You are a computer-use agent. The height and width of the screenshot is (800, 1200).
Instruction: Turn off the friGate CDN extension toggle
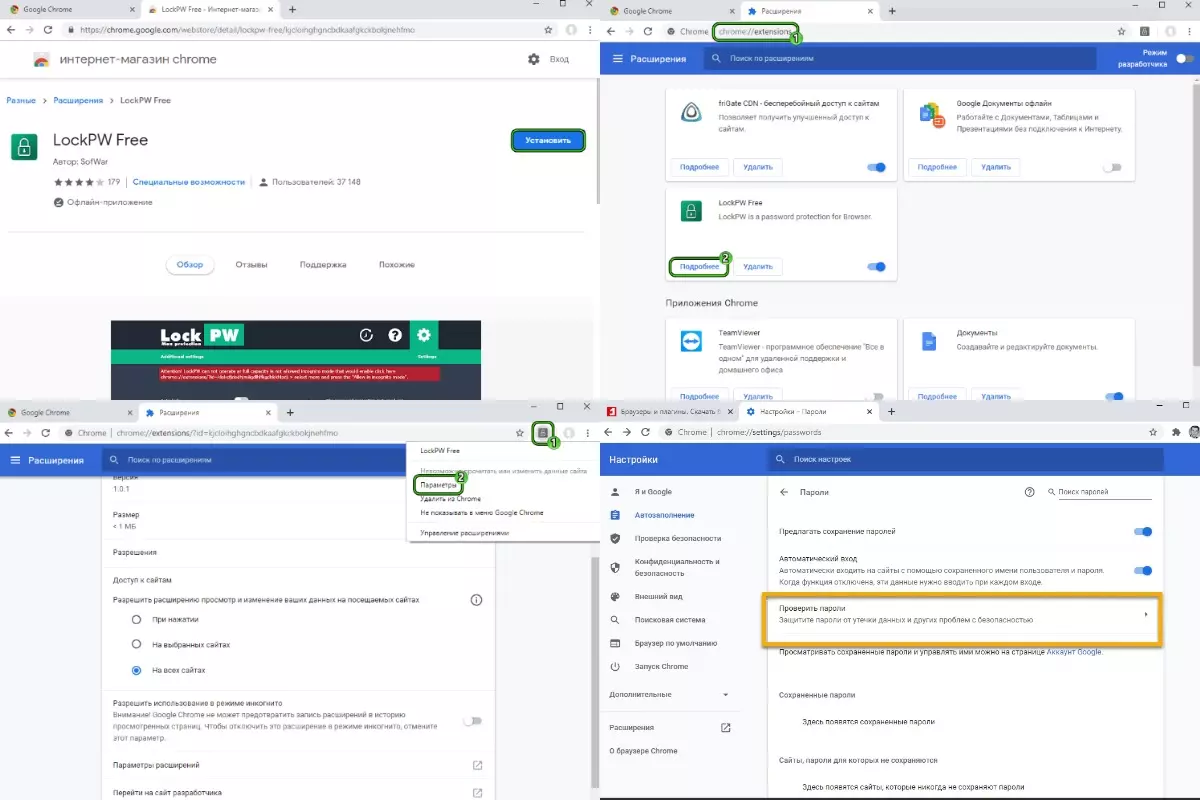pyautogui.click(x=876, y=167)
